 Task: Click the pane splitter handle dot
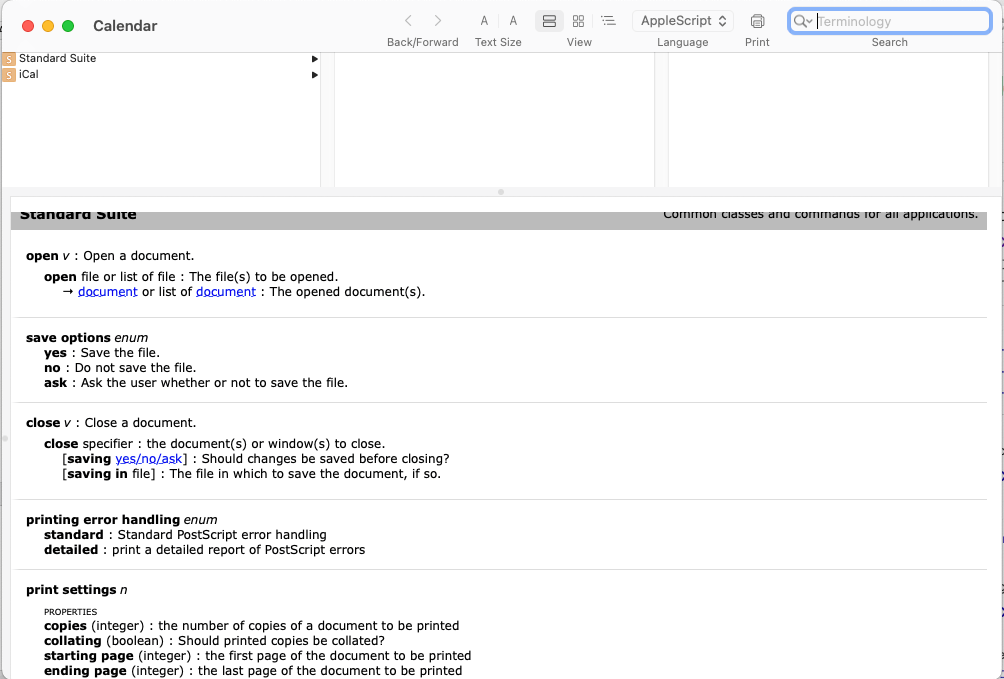(501, 192)
